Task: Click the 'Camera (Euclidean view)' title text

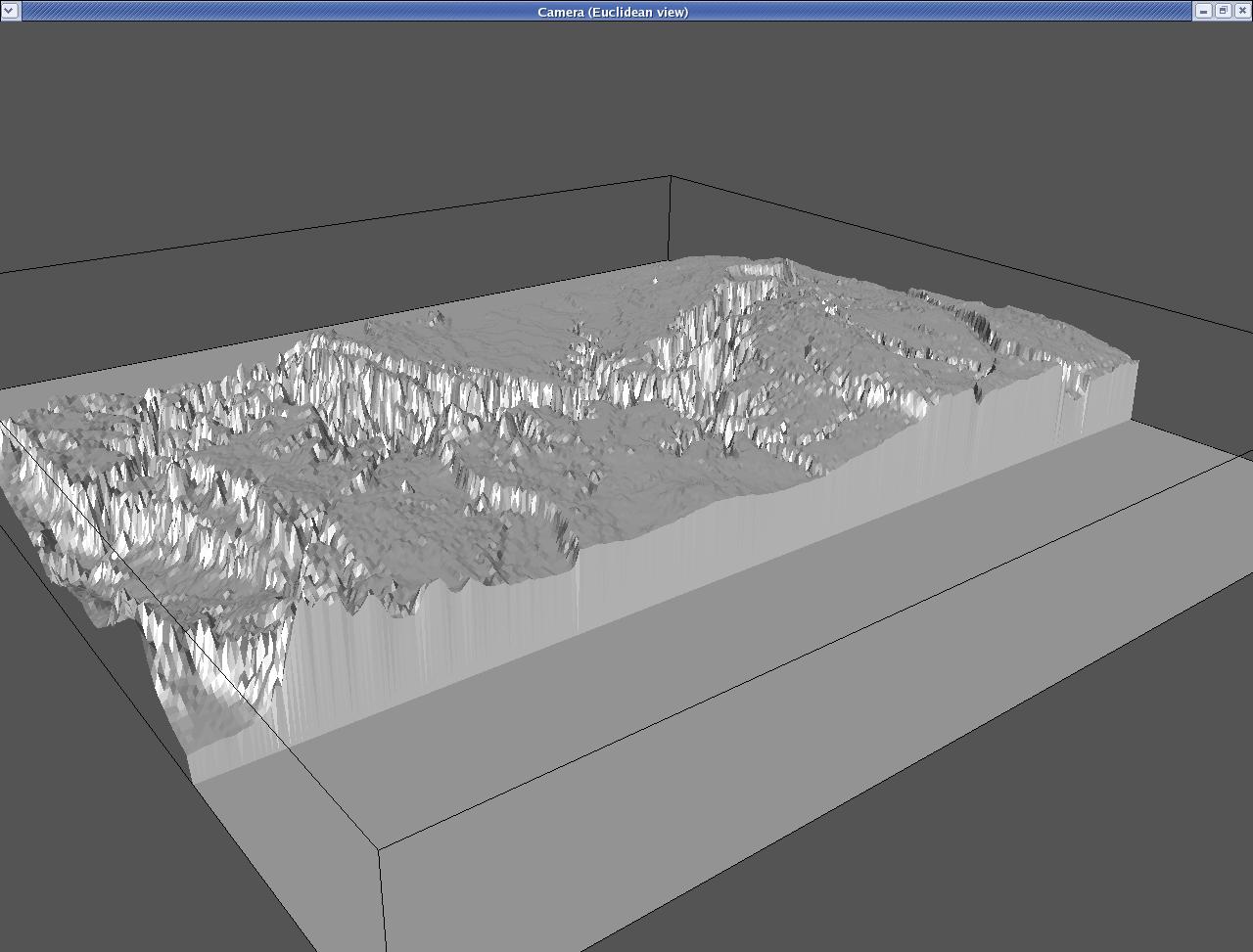Action: coord(613,12)
